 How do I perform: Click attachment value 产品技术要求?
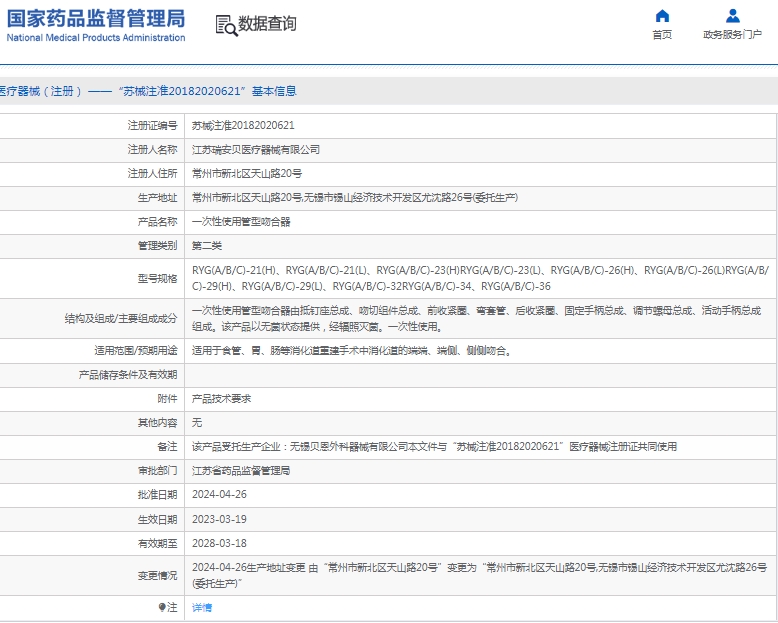click(221, 399)
